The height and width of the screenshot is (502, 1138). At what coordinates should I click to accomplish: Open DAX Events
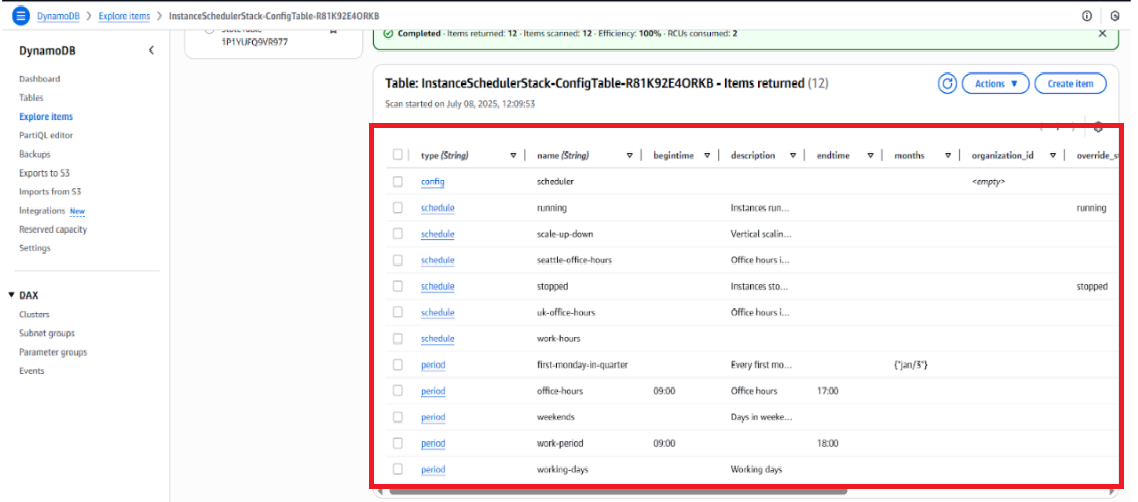[x=32, y=371]
